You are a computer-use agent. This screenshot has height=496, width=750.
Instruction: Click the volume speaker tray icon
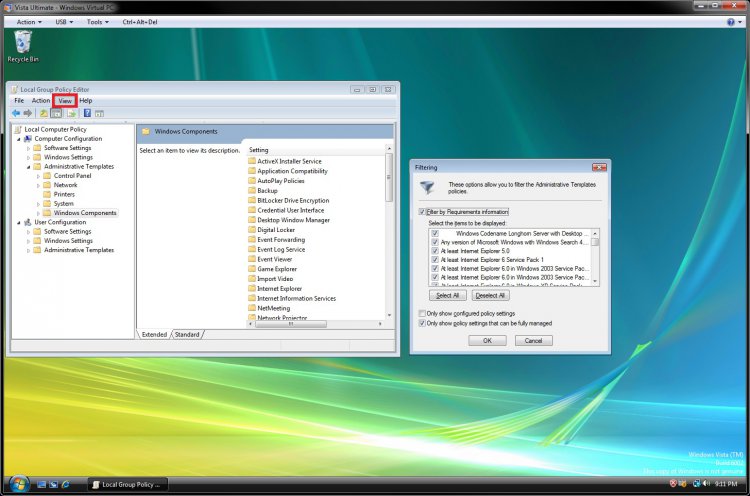tap(706, 484)
